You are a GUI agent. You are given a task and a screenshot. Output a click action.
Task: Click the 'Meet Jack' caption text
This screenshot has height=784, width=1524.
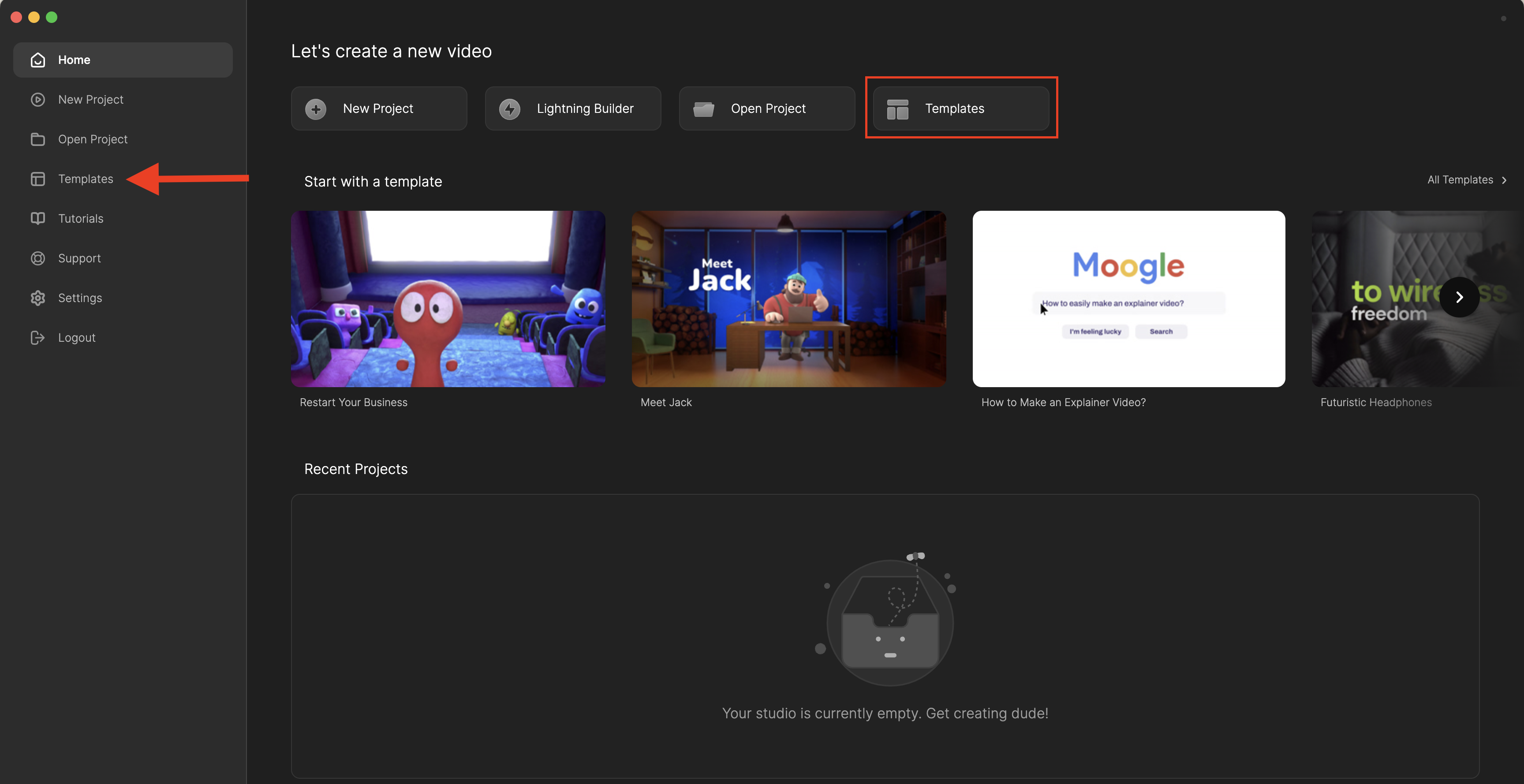coord(666,402)
